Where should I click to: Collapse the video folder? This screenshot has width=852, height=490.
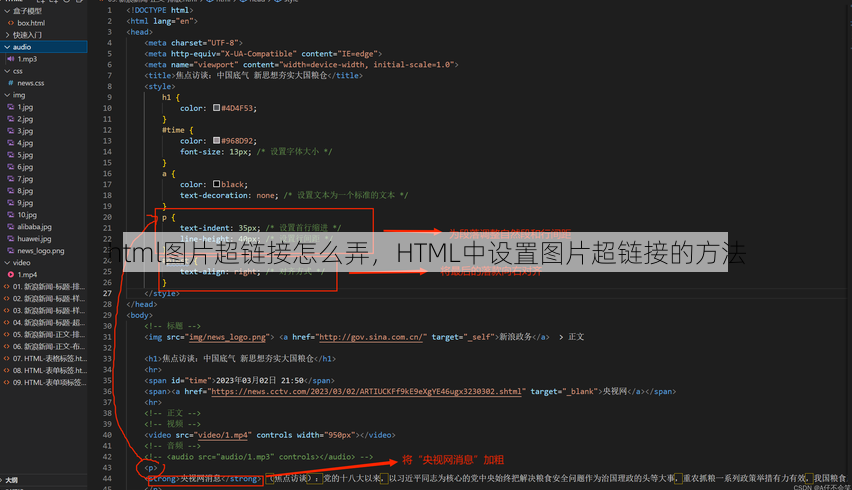click(7, 262)
